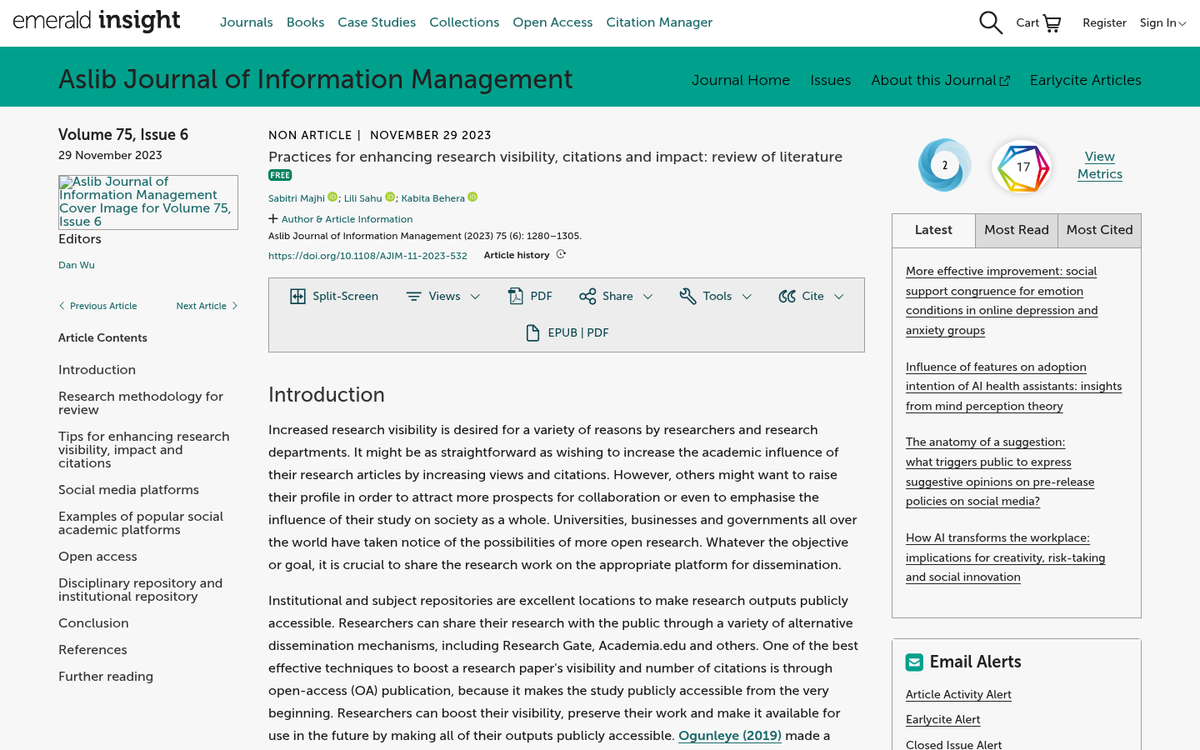This screenshot has width=1200, height=750.
Task: Switch to the Most Cited tab
Action: pos(1098,230)
